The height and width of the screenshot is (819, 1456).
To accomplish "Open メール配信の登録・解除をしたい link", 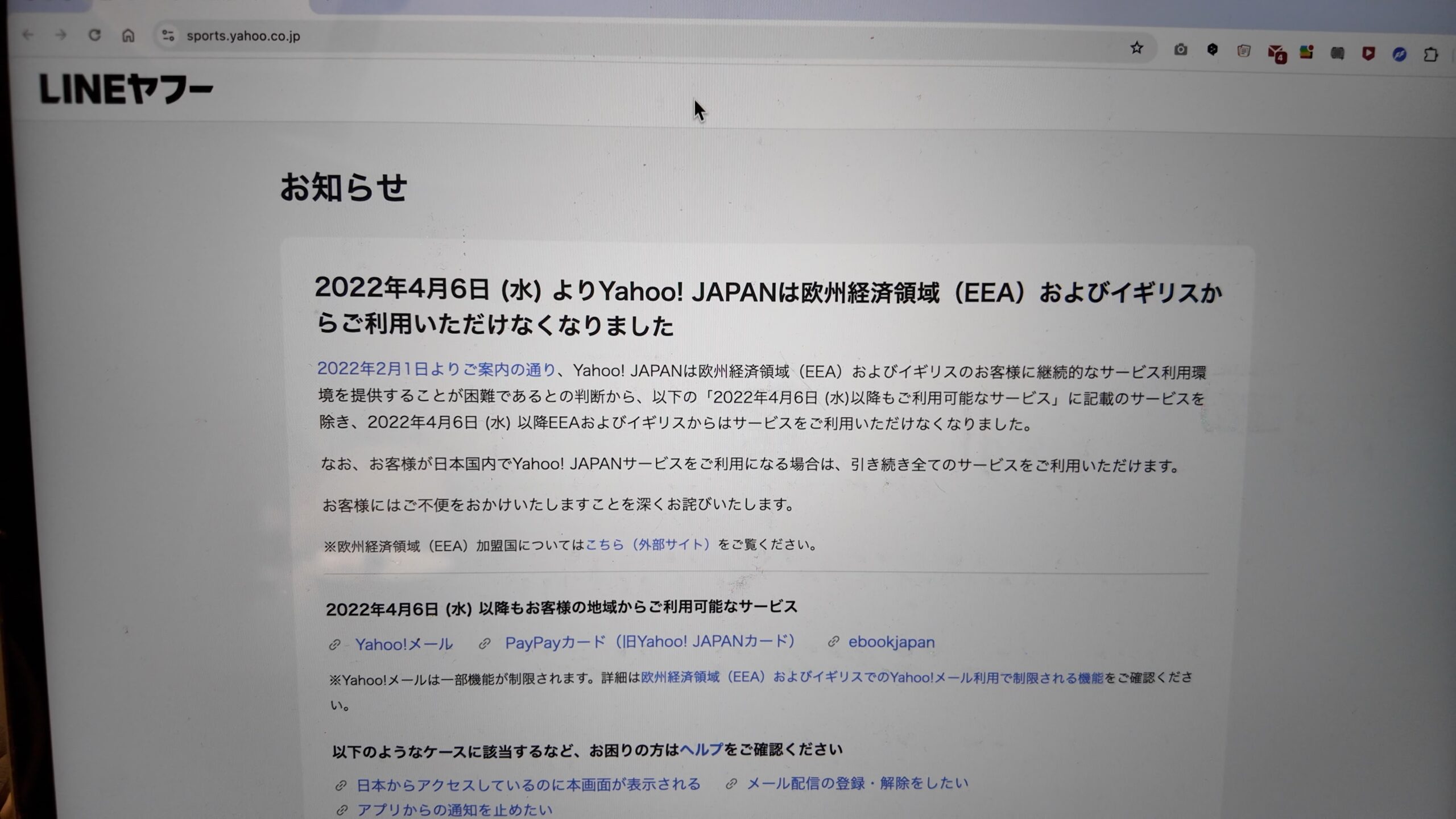I will (x=857, y=783).
